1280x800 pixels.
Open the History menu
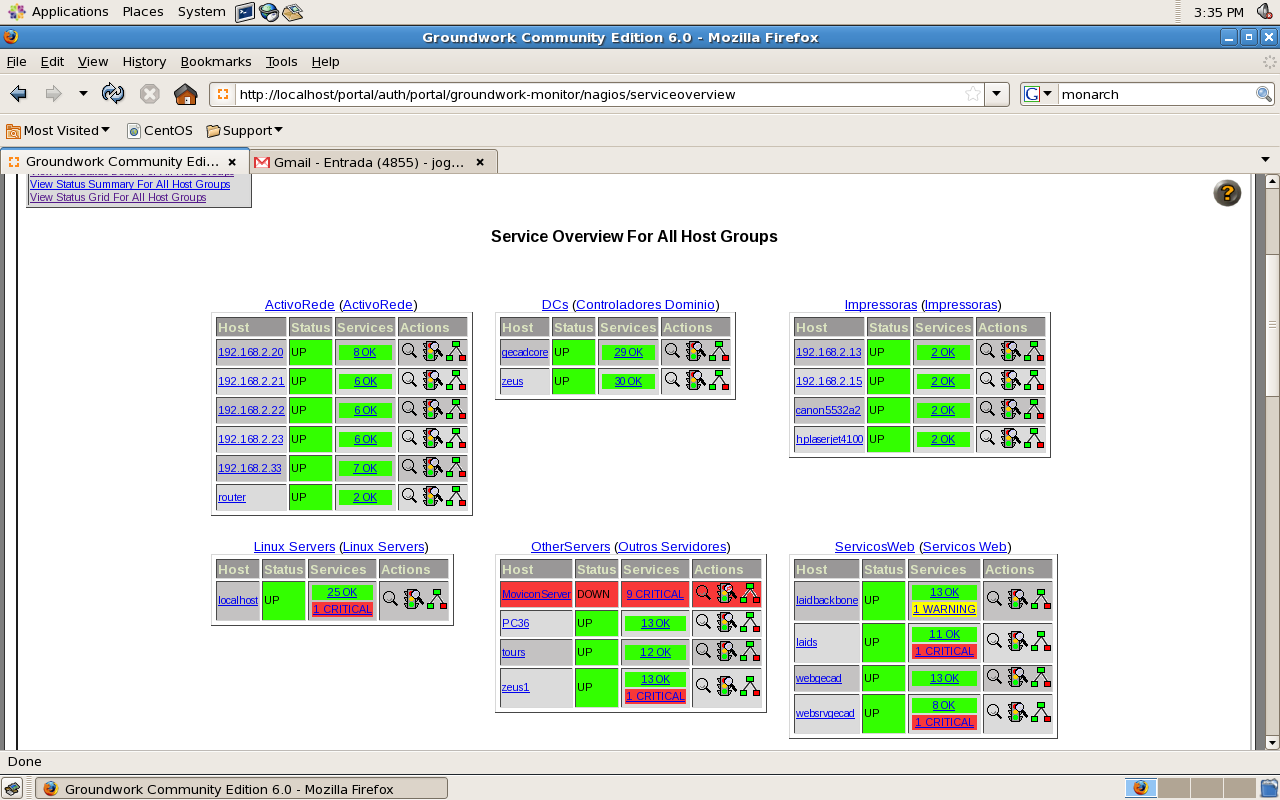click(144, 61)
